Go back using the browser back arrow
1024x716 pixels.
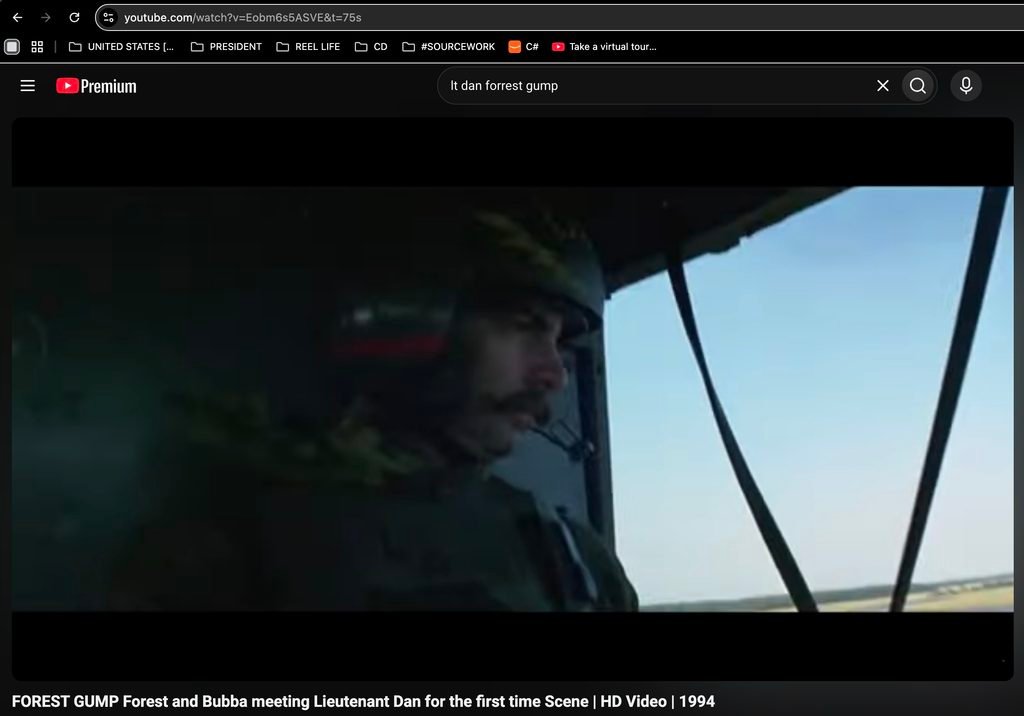tap(18, 18)
